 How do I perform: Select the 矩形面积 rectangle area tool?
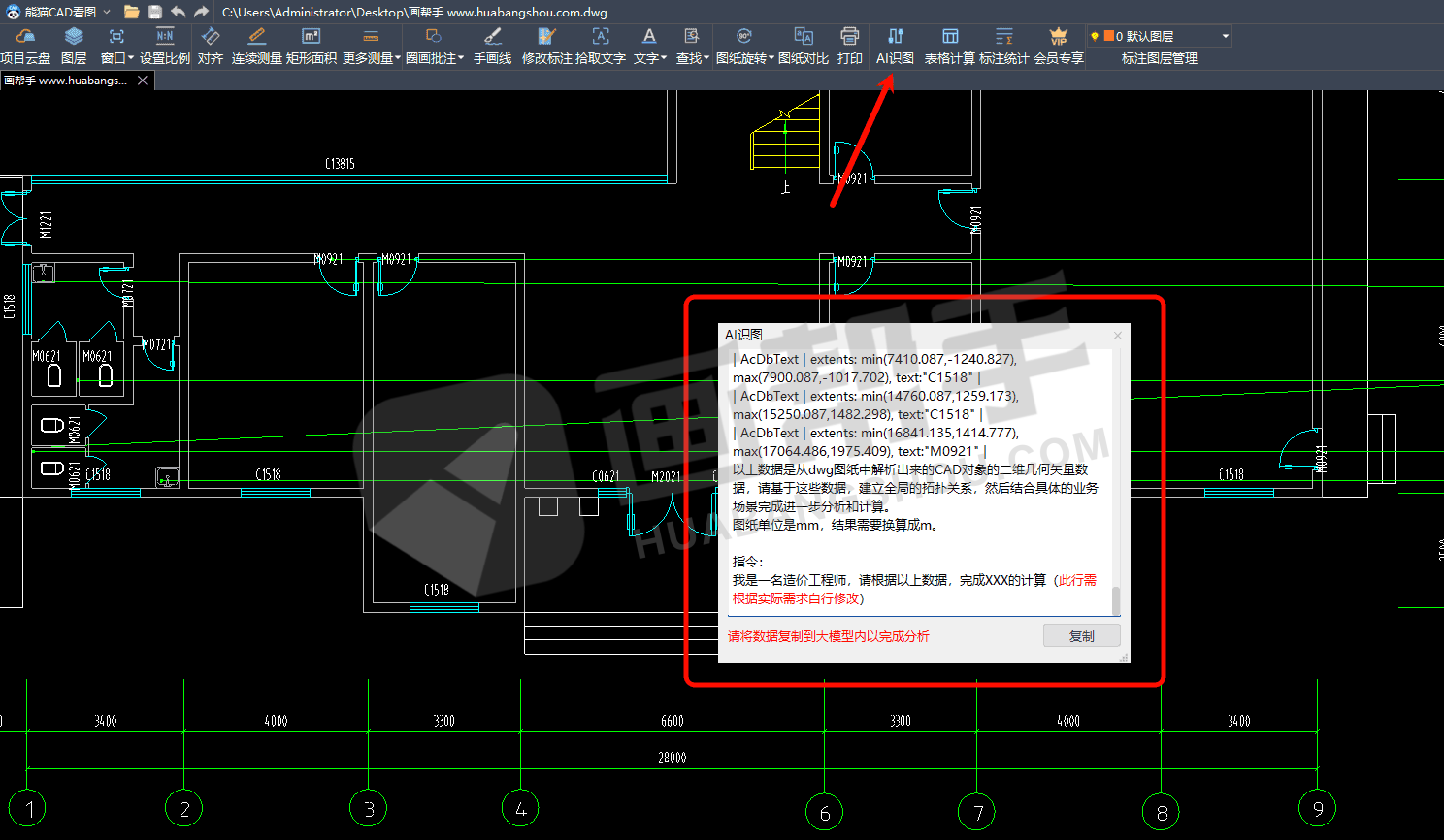(311, 46)
